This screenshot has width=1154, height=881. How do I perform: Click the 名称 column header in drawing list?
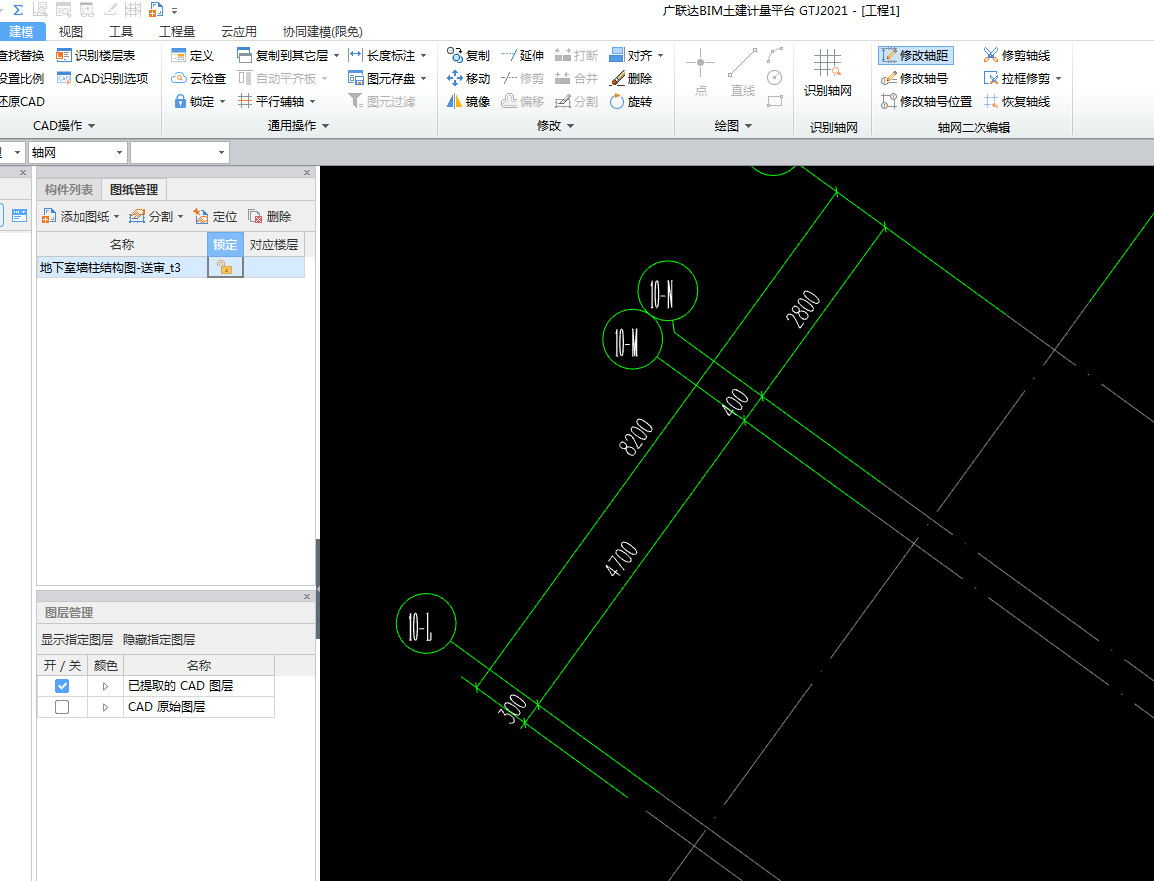[122, 244]
